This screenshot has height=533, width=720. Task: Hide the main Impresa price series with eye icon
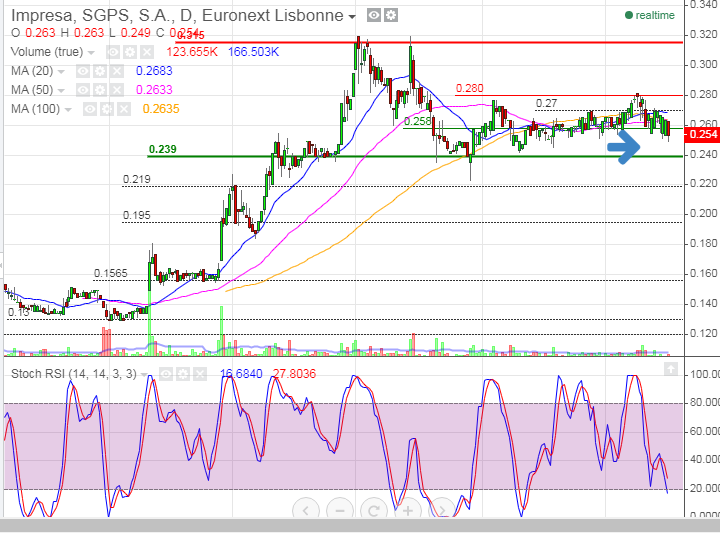tap(374, 16)
